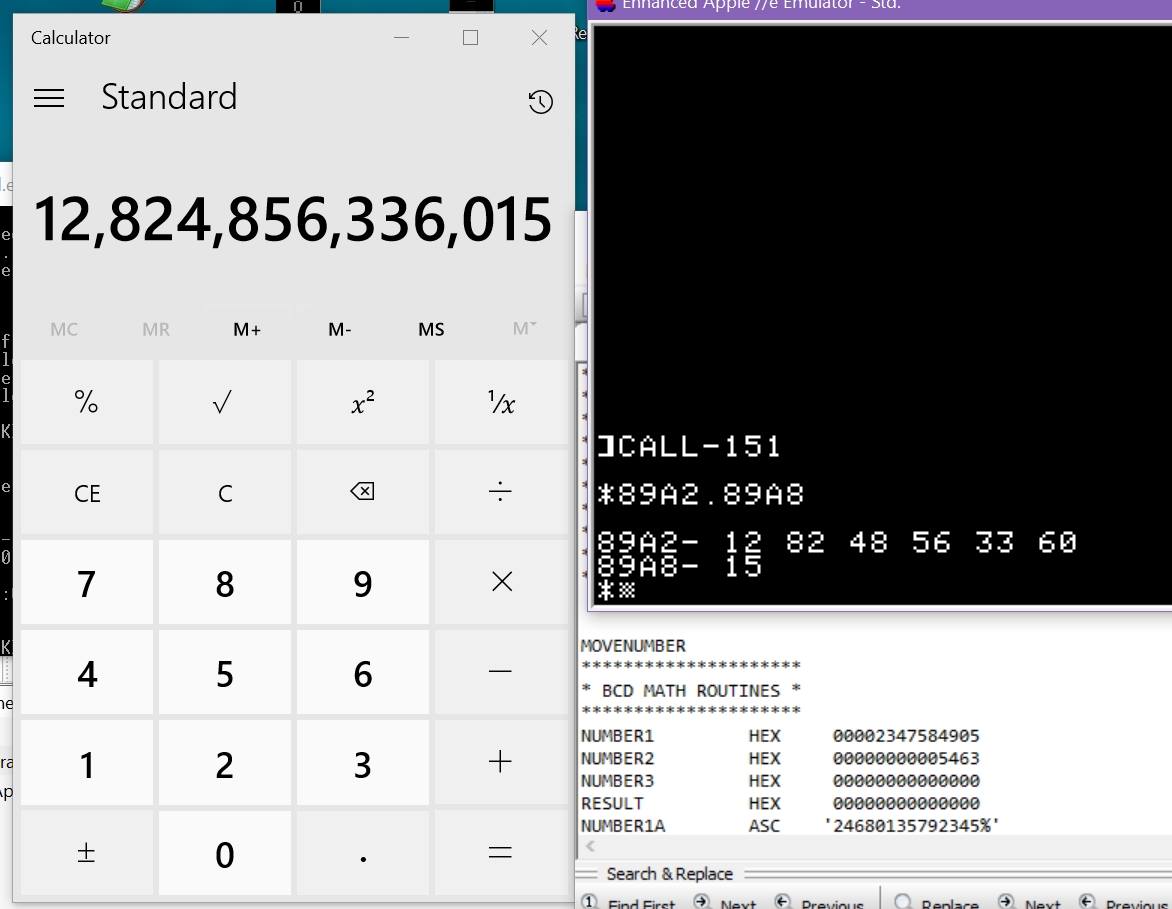Click the 89A2- memory dump line

click(x=836, y=541)
